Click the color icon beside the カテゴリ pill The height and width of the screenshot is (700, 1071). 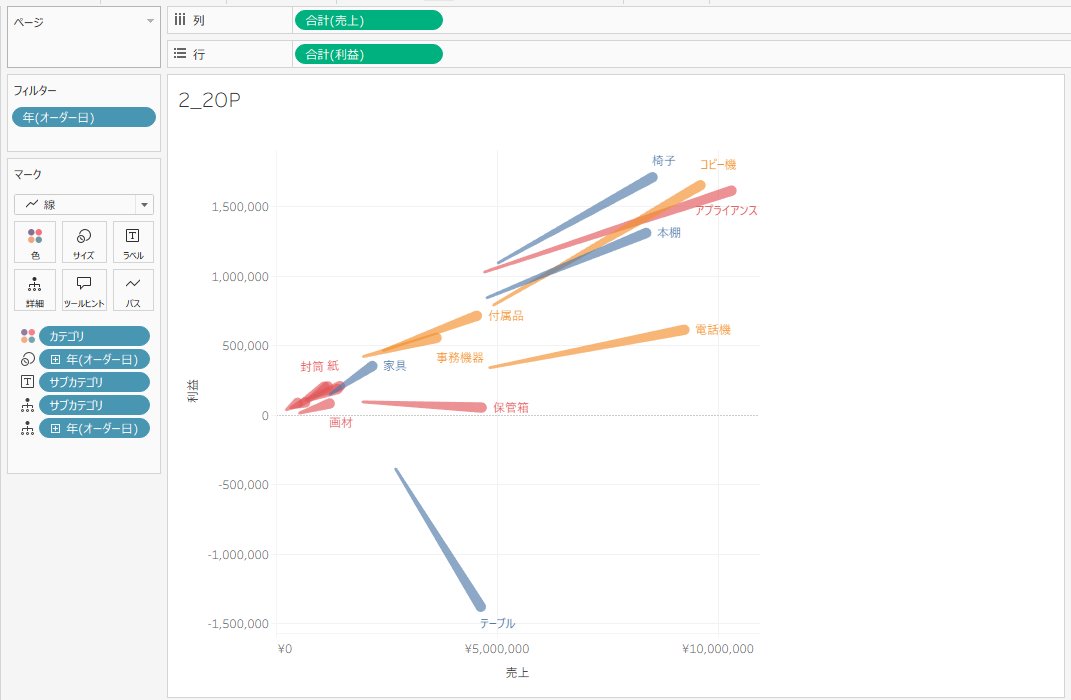point(27,336)
